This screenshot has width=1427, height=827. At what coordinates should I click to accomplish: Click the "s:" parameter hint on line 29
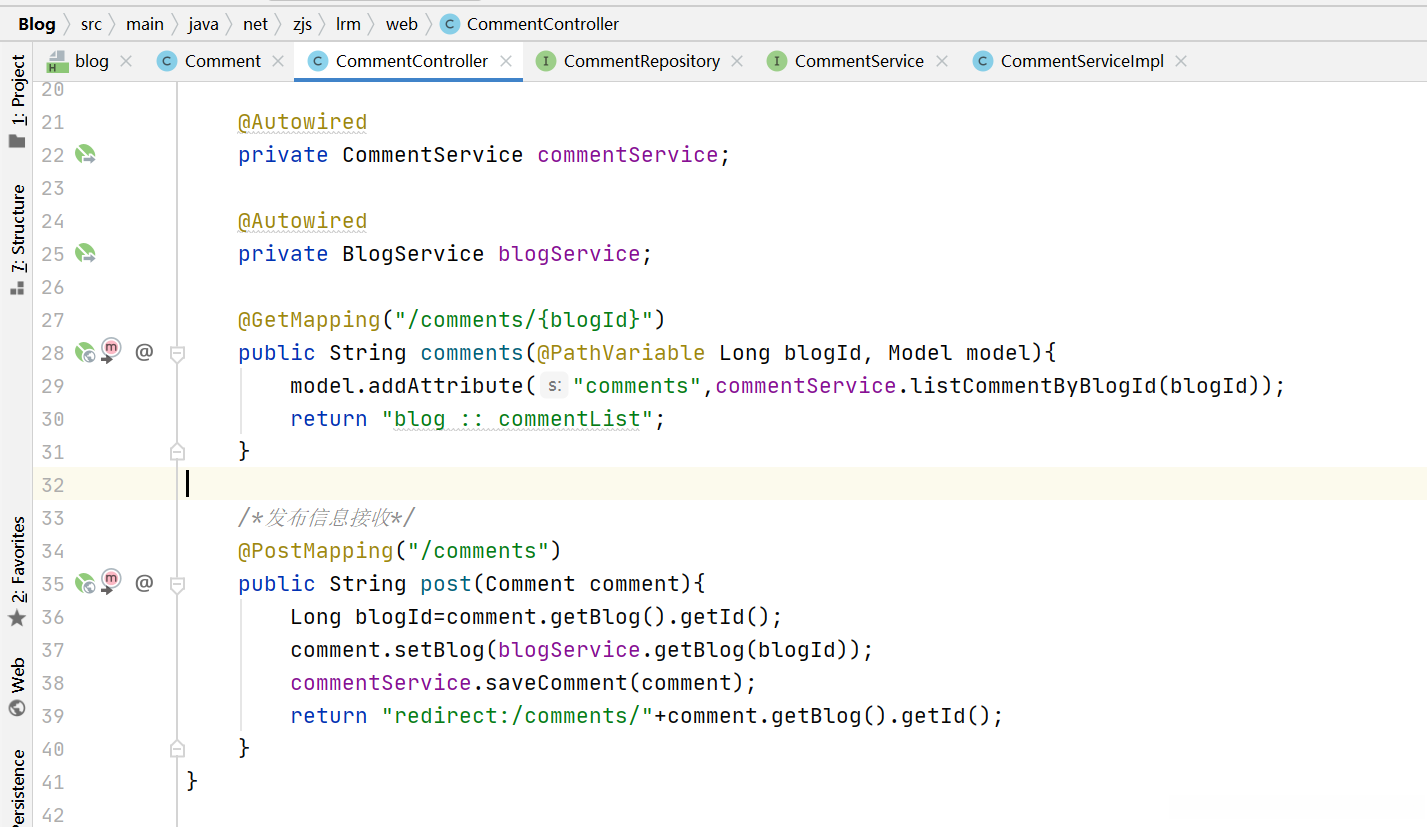(554, 386)
